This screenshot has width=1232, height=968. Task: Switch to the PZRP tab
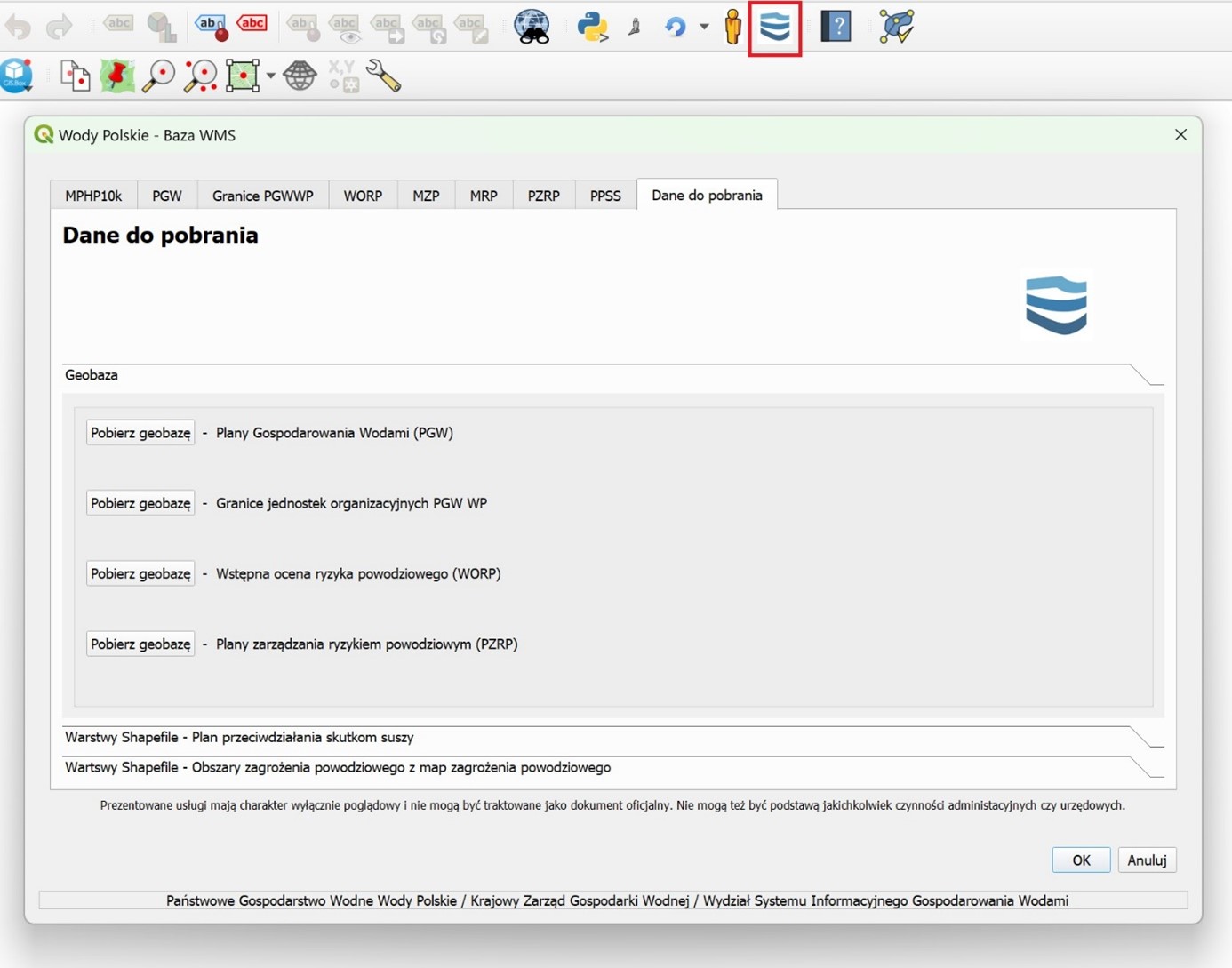point(543,196)
